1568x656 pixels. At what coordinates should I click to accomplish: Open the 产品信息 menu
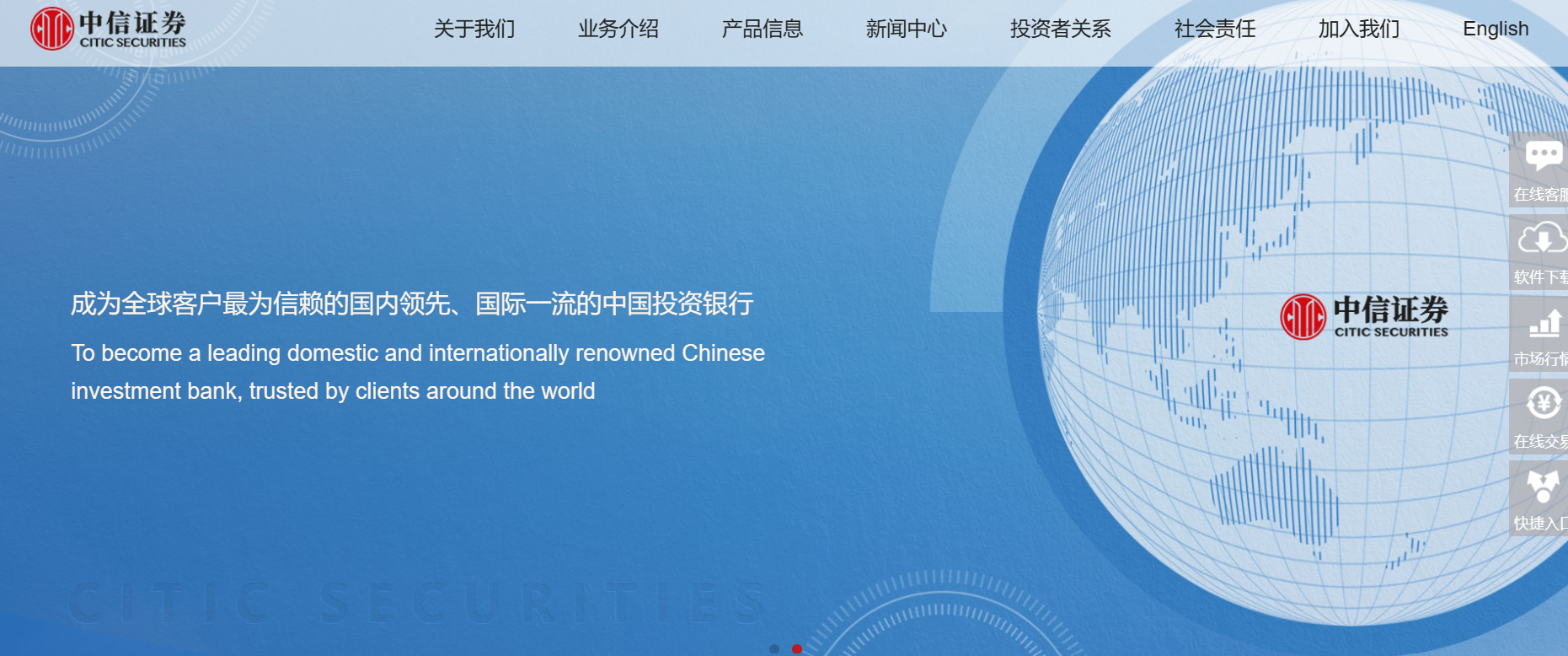coord(763,29)
